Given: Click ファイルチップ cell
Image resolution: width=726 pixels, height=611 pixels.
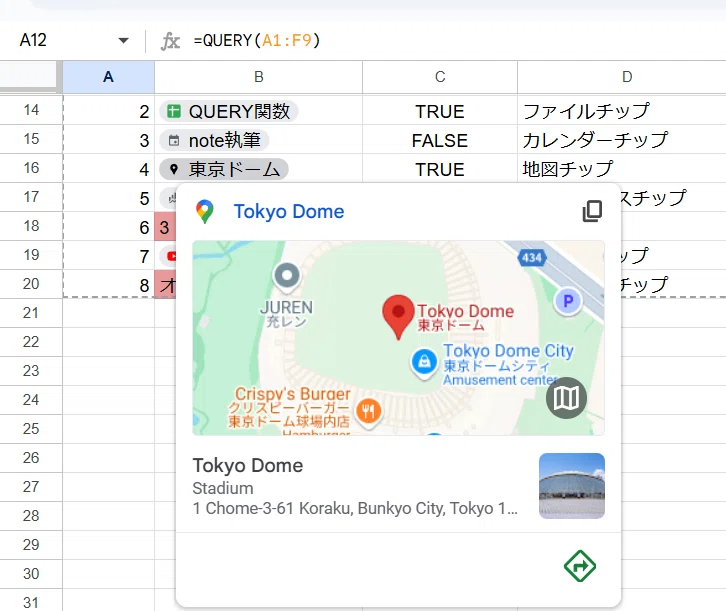Looking at the screenshot, I should (x=622, y=112).
